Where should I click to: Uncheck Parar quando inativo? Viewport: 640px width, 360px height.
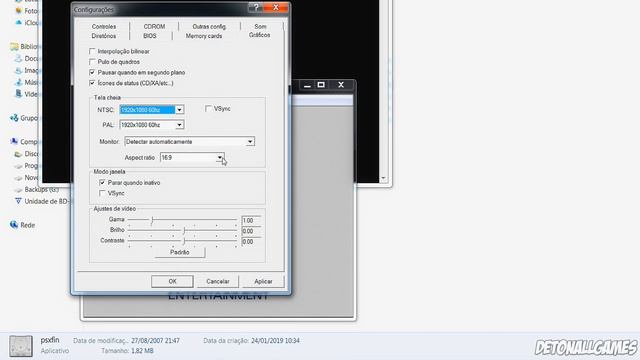[102, 183]
